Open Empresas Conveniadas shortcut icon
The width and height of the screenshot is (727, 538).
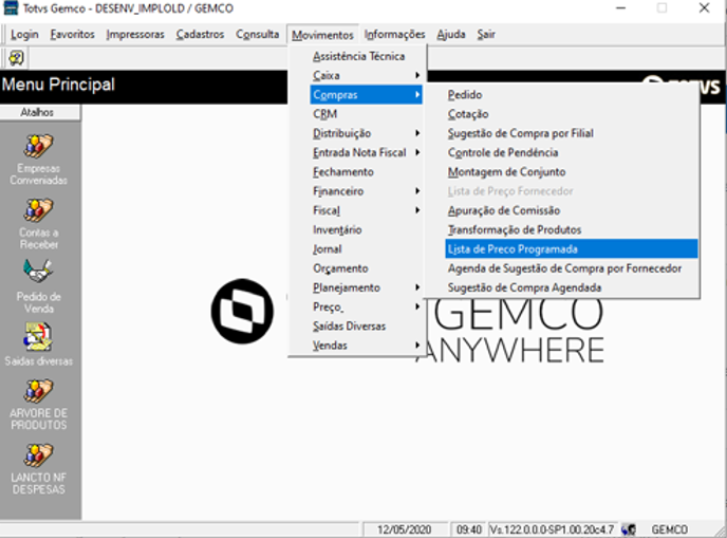(x=38, y=147)
